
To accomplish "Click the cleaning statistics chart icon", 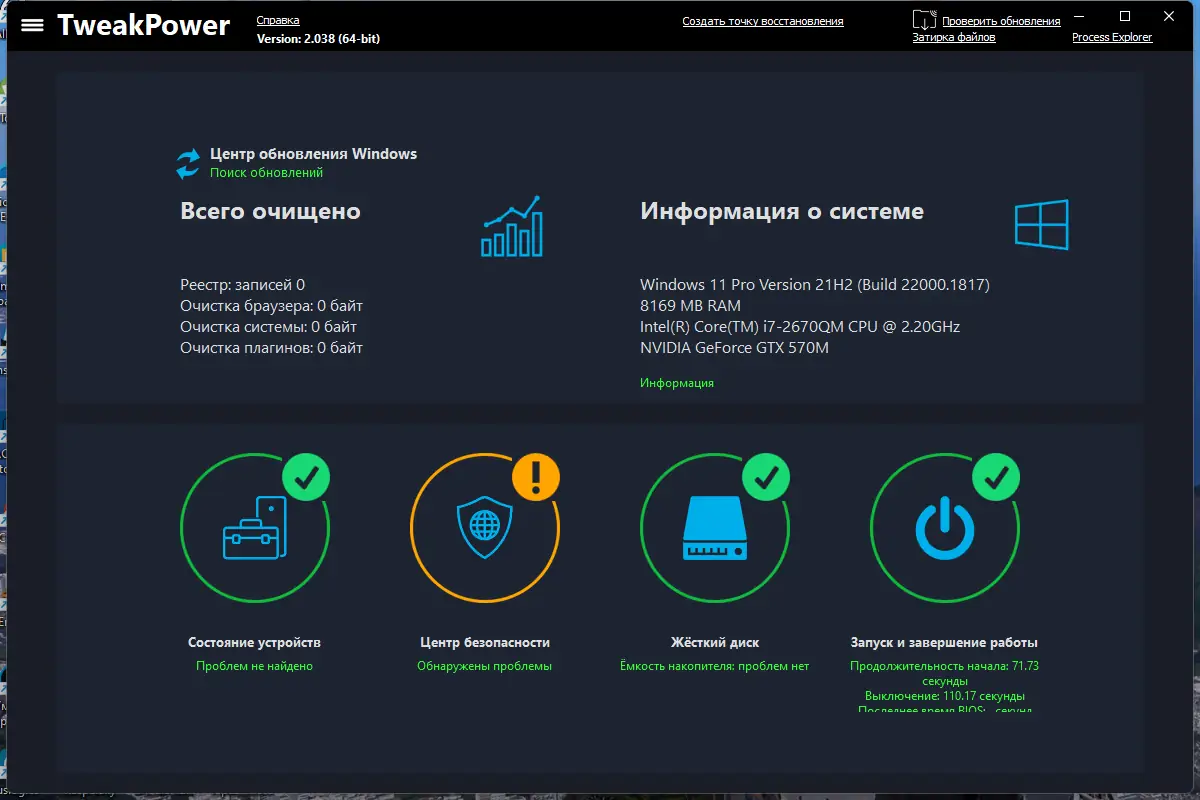I will click(512, 226).
